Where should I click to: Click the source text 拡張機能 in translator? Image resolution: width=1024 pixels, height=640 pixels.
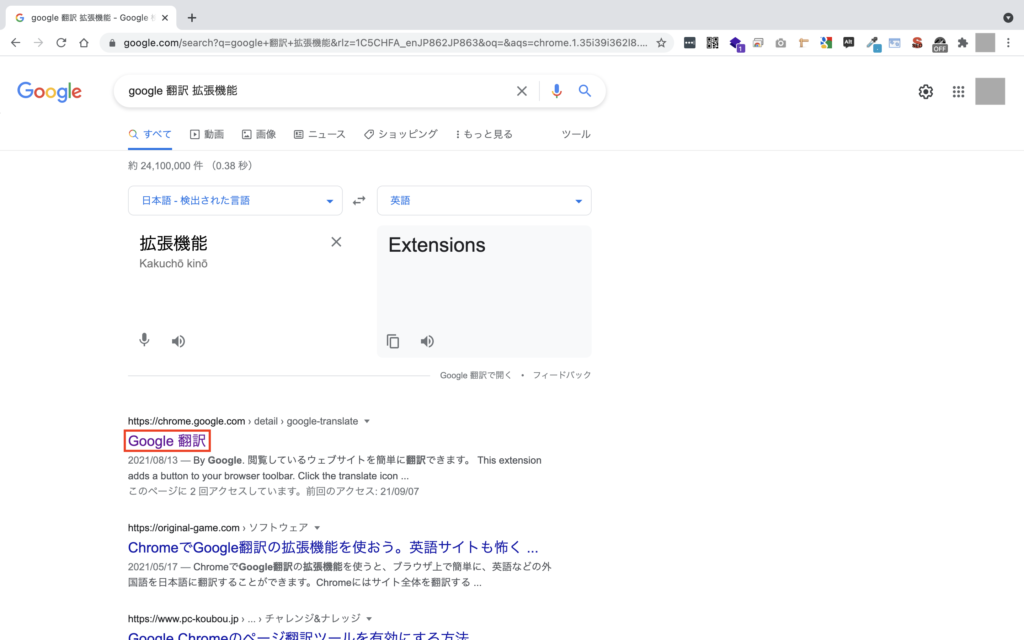pyautogui.click(x=173, y=244)
